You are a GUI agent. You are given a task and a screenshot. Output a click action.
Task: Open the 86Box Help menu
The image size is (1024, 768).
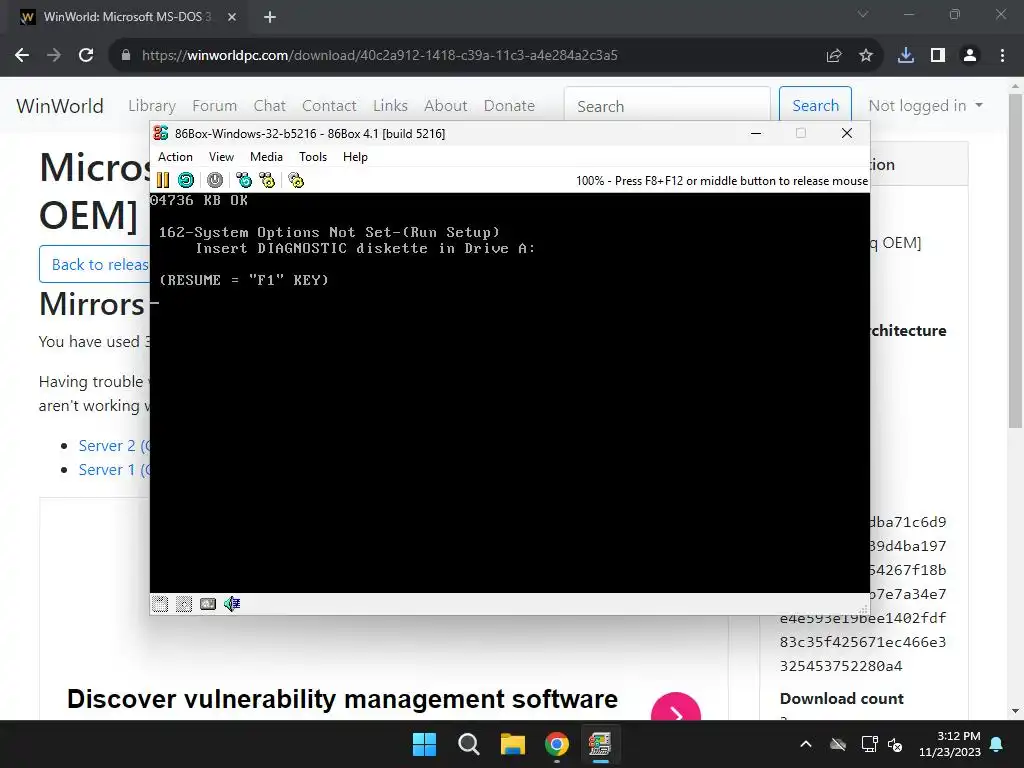pyautogui.click(x=355, y=157)
